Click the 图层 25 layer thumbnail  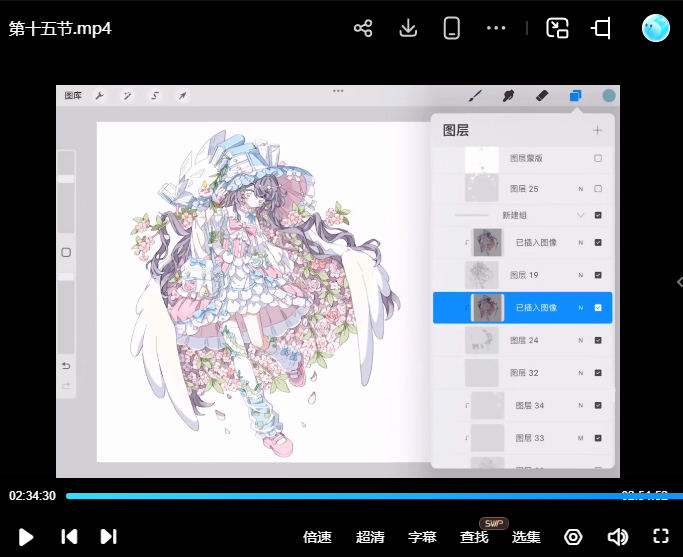click(482, 188)
